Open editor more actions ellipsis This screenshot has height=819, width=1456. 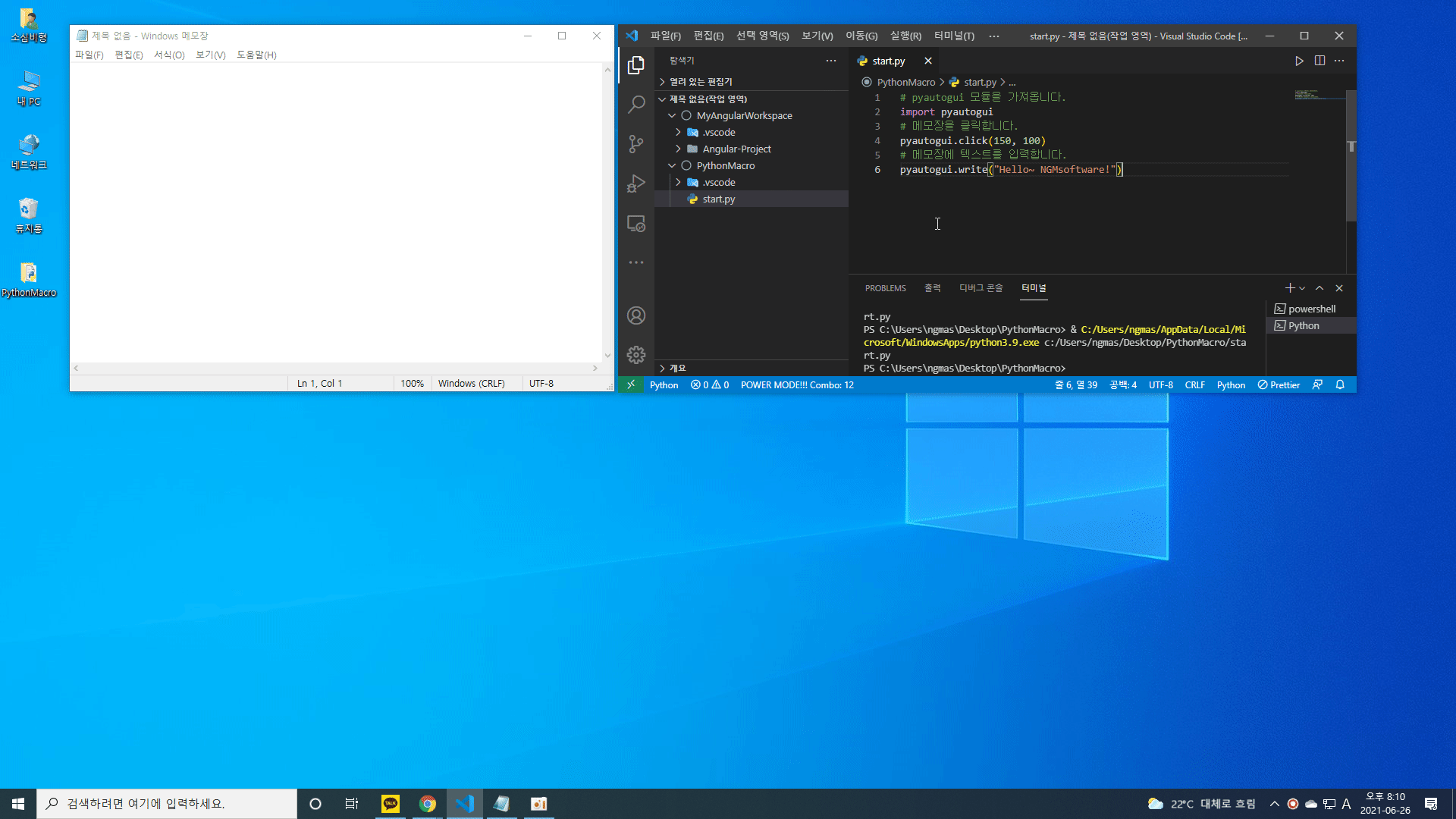click(1339, 61)
